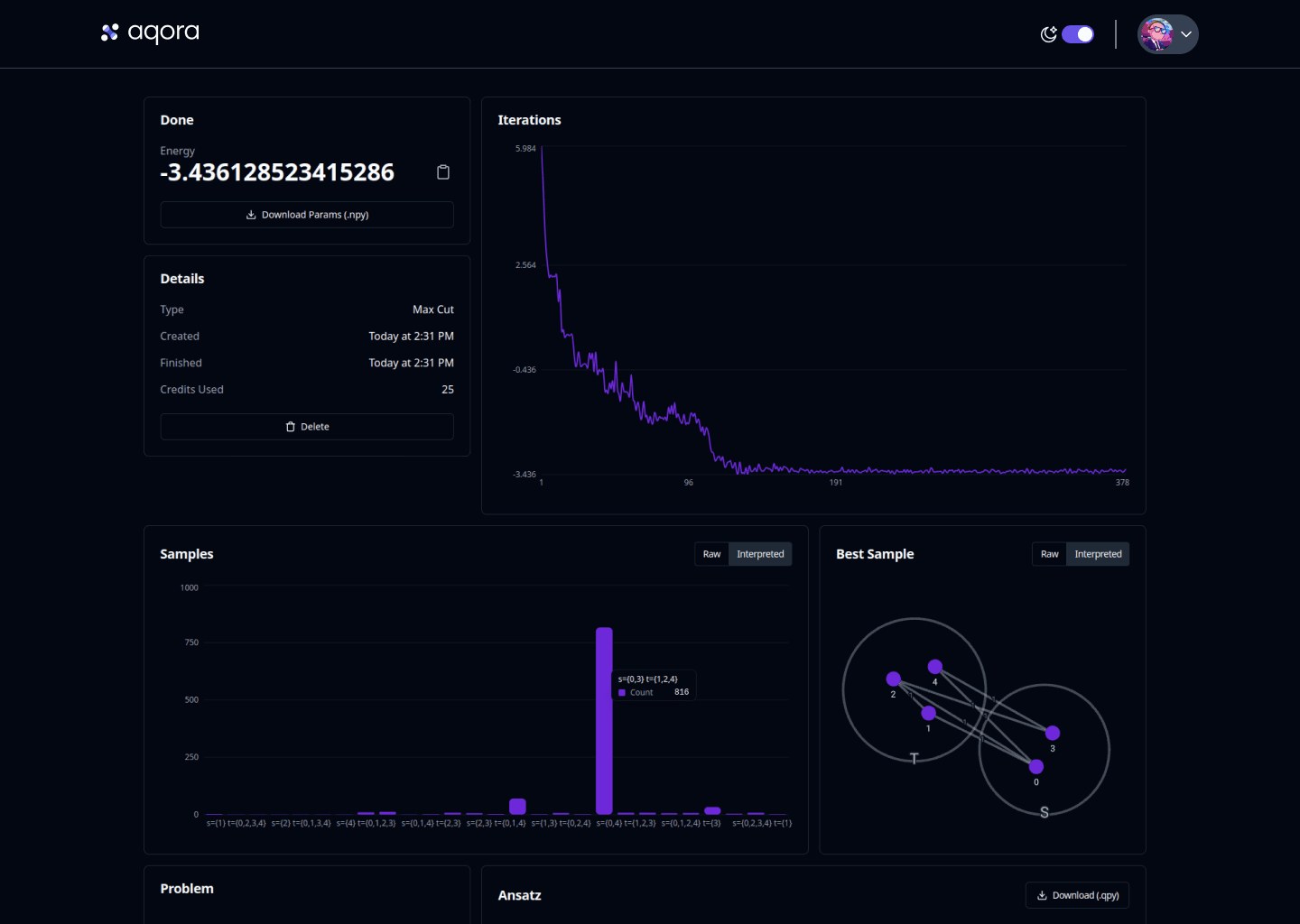Copy the energy value via clipboard icon
Viewport: 1300px width, 924px height.
pyautogui.click(x=443, y=172)
